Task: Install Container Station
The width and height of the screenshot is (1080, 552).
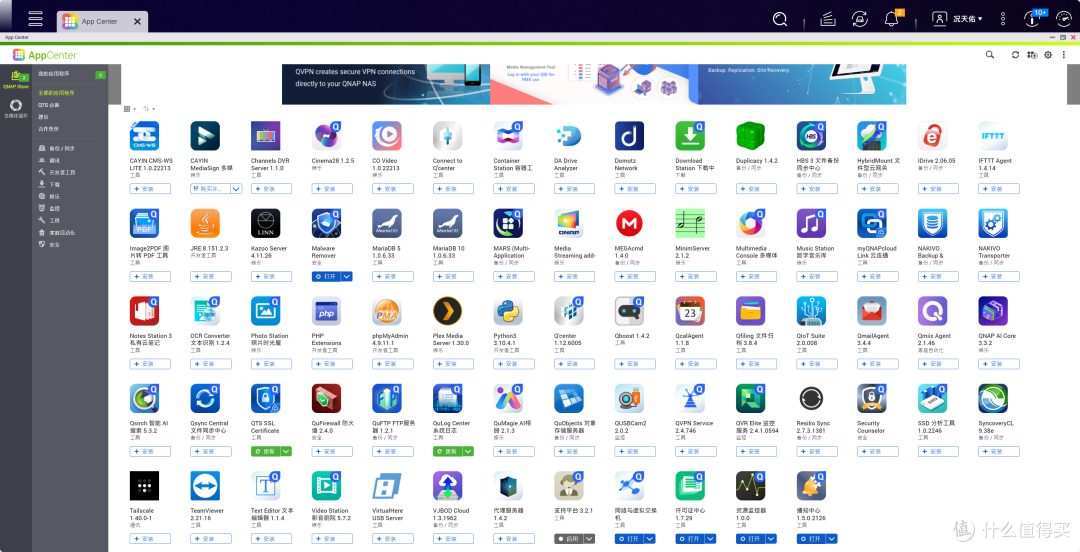Action: point(514,189)
